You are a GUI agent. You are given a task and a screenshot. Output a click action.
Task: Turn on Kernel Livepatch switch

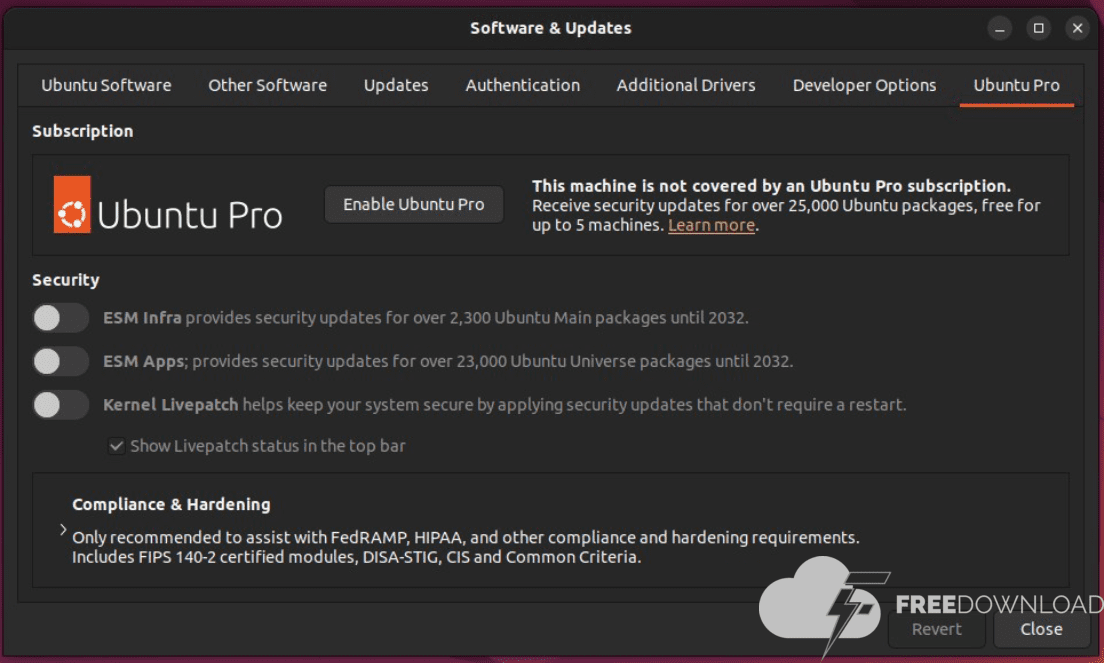pyautogui.click(x=61, y=405)
